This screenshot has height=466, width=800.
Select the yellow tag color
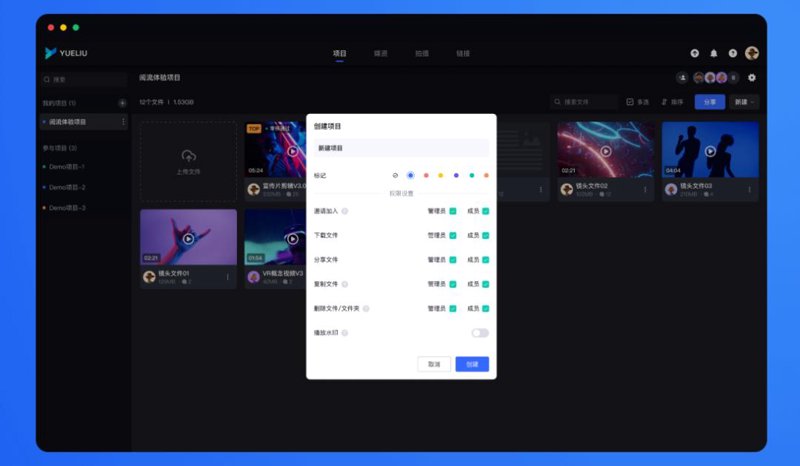coord(441,176)
